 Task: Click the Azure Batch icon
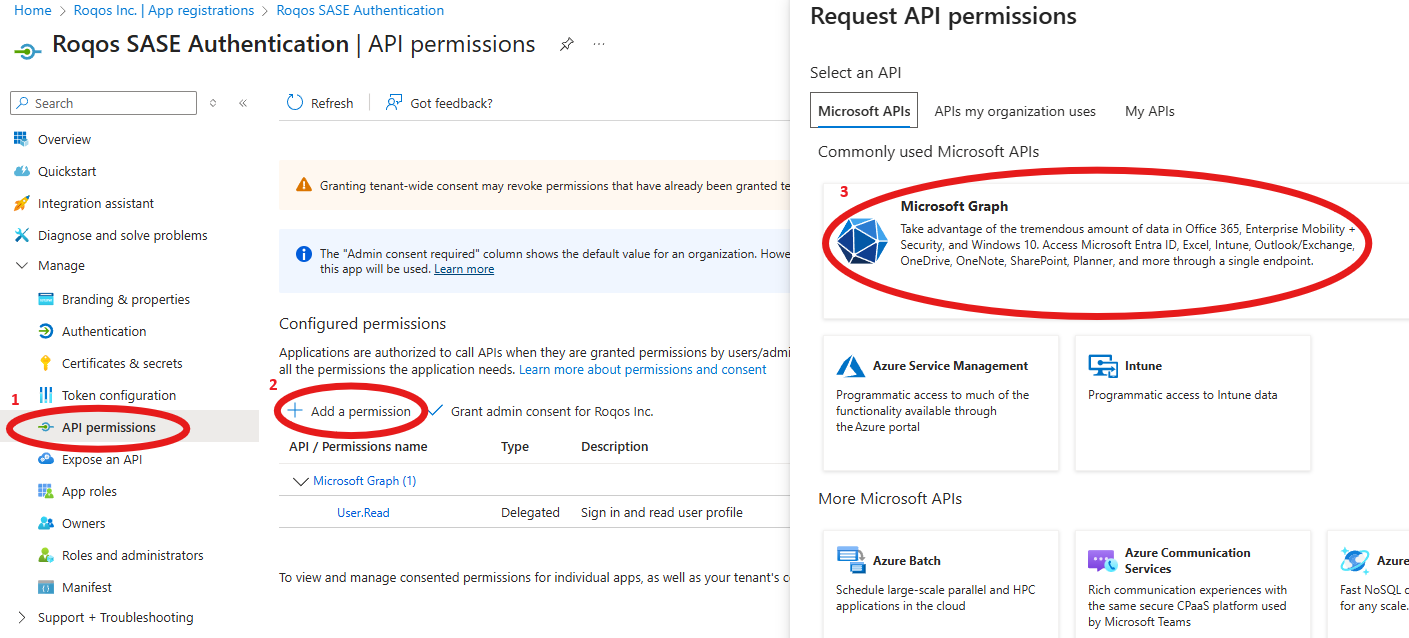click(851, 560)
